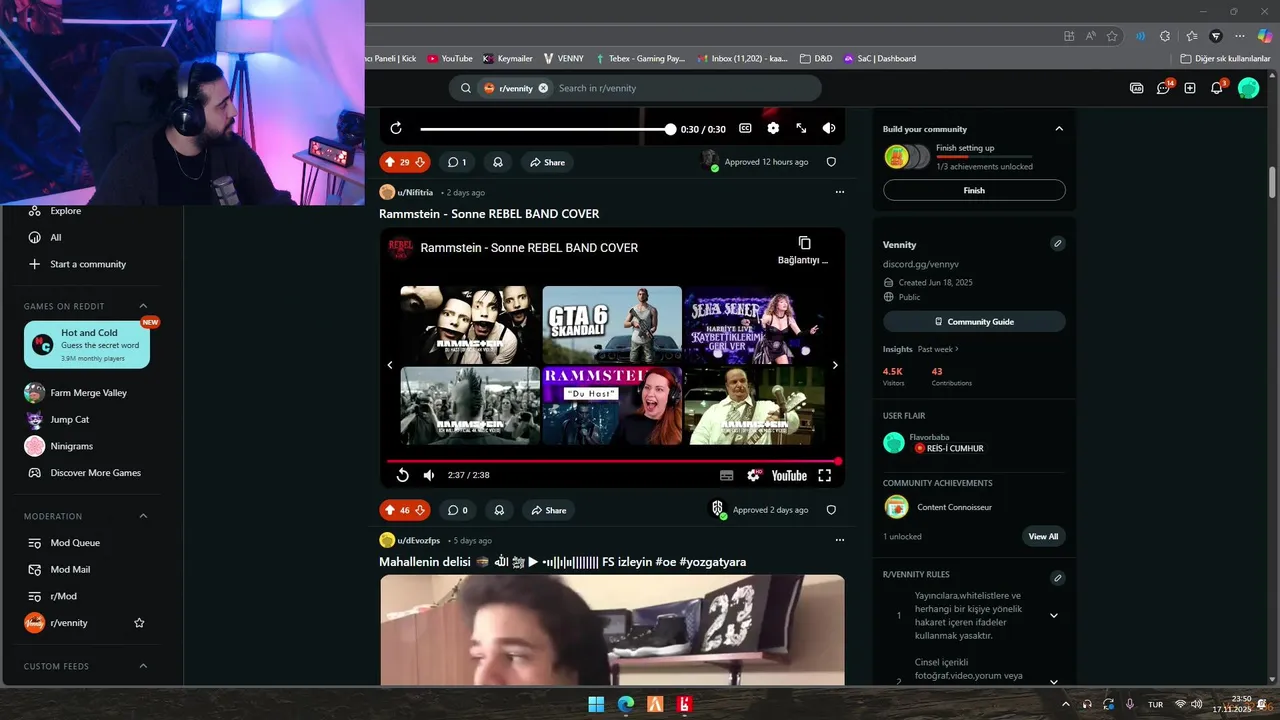Open overflow menu of u/dEvozfps's post
The image size is (1280, 720).
(x=840, y=540)
